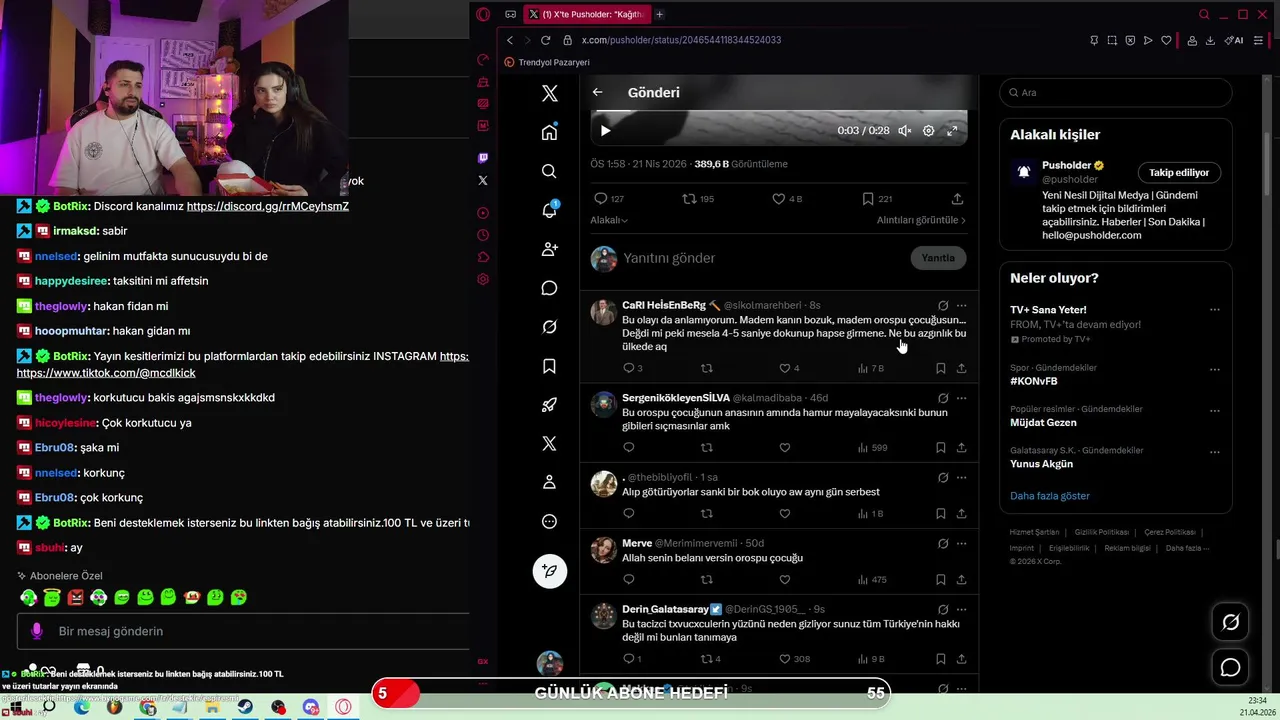This screenshot has height=720, width=1280.
Task: Open the #KONvFB trending topic
Action: [1033, 381]
